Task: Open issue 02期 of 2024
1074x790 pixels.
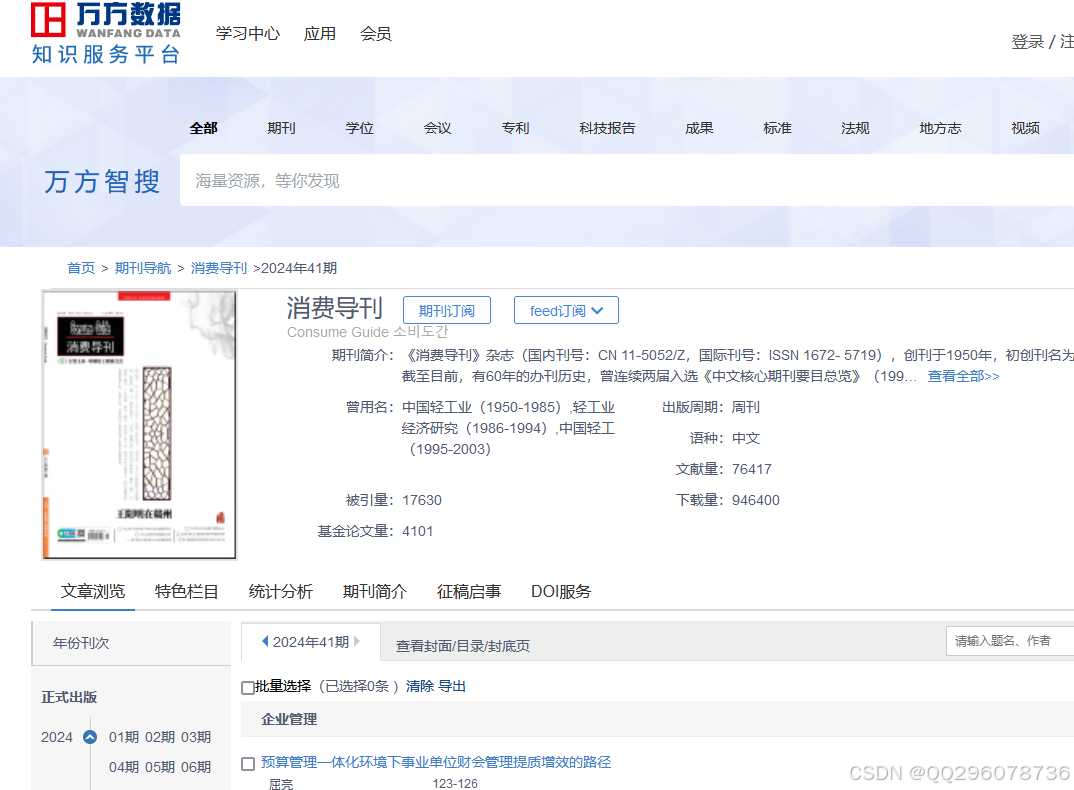Action: (160, 737)
